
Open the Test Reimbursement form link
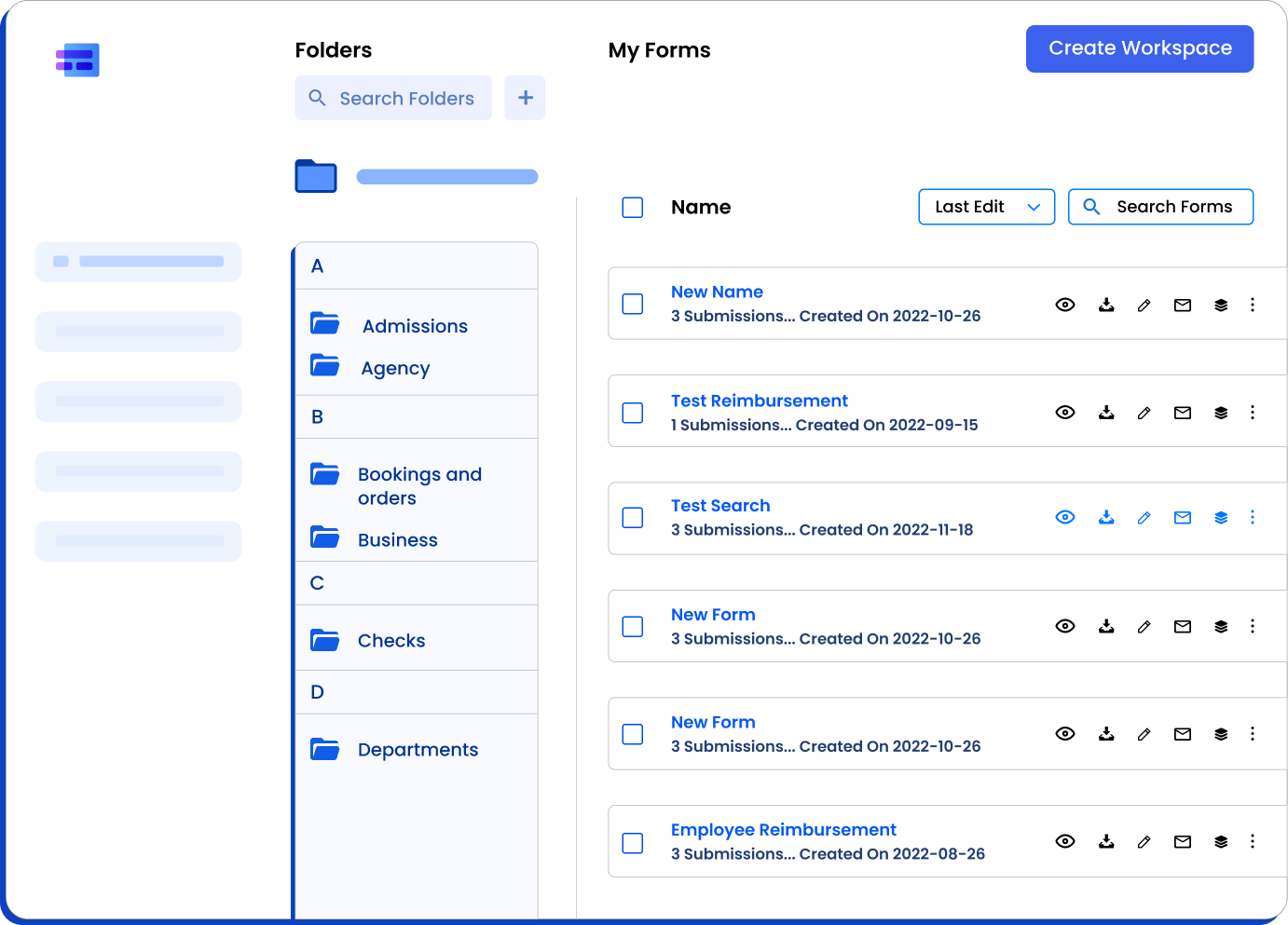[x=760, y=401]
